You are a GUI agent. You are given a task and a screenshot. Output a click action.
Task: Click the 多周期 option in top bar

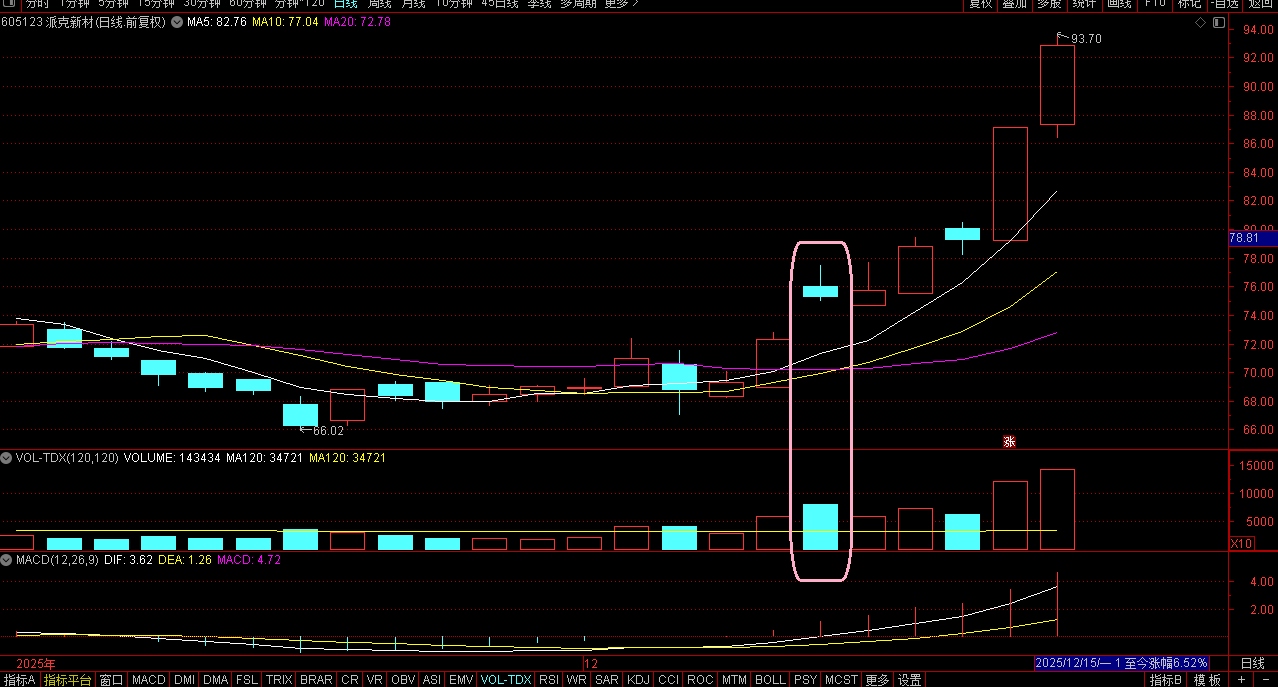tap(579, 4)
